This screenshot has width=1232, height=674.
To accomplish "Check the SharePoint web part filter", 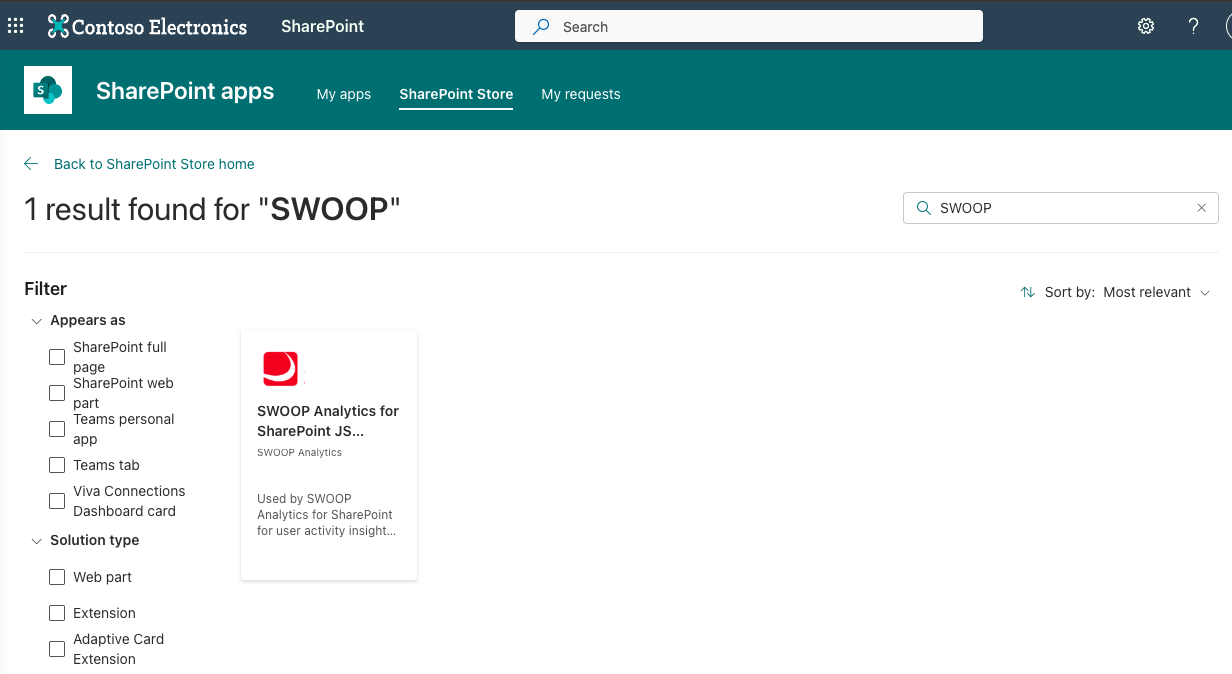I will [57, 393].
